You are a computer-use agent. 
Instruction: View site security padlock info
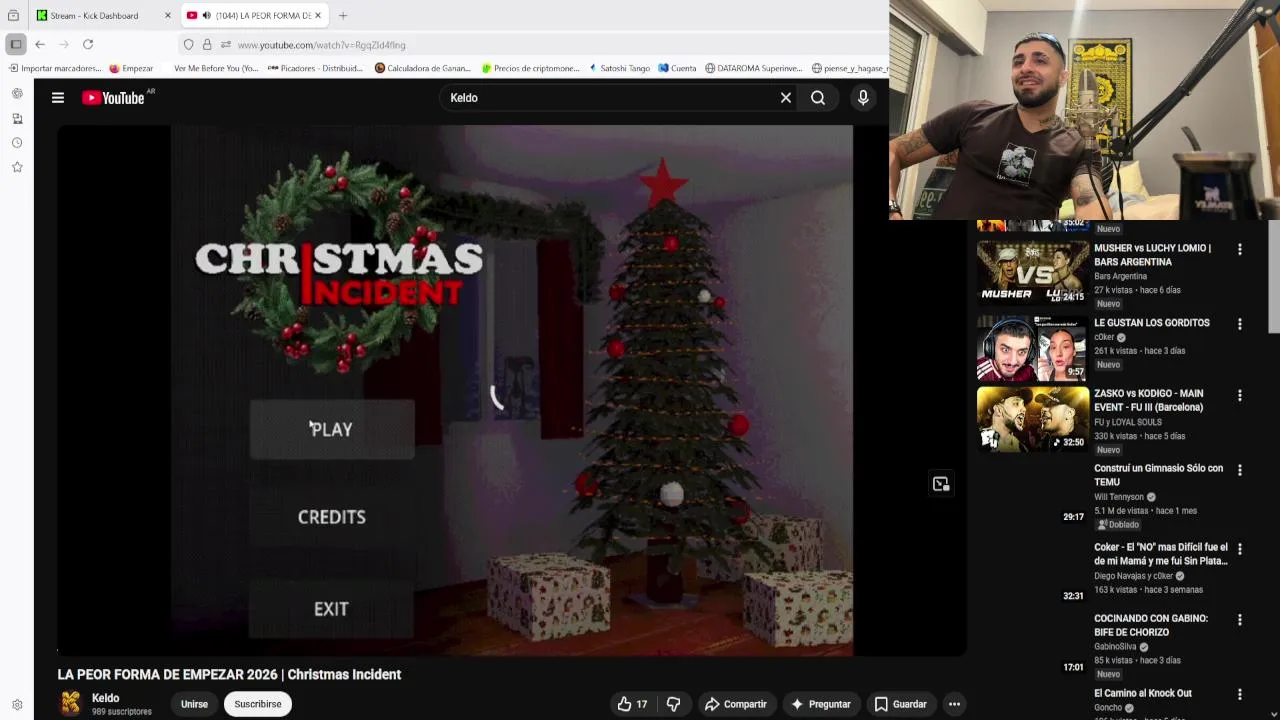point(207,45)
